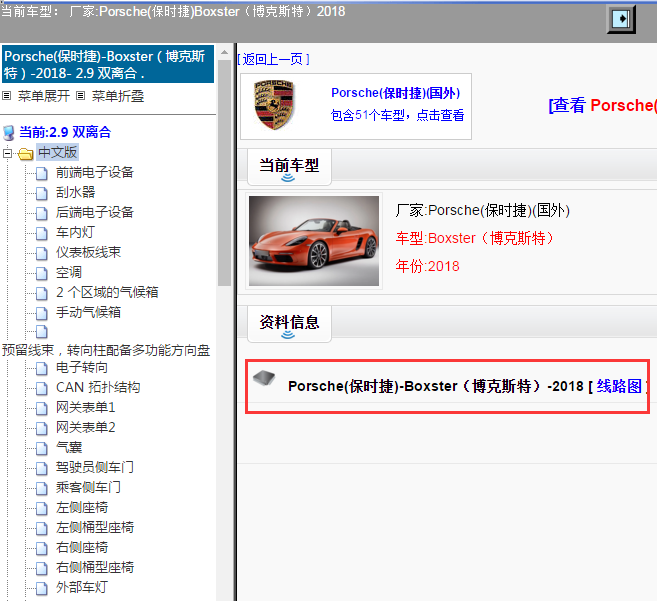Click the left panel scrollbar up arrow

[225, 52]
